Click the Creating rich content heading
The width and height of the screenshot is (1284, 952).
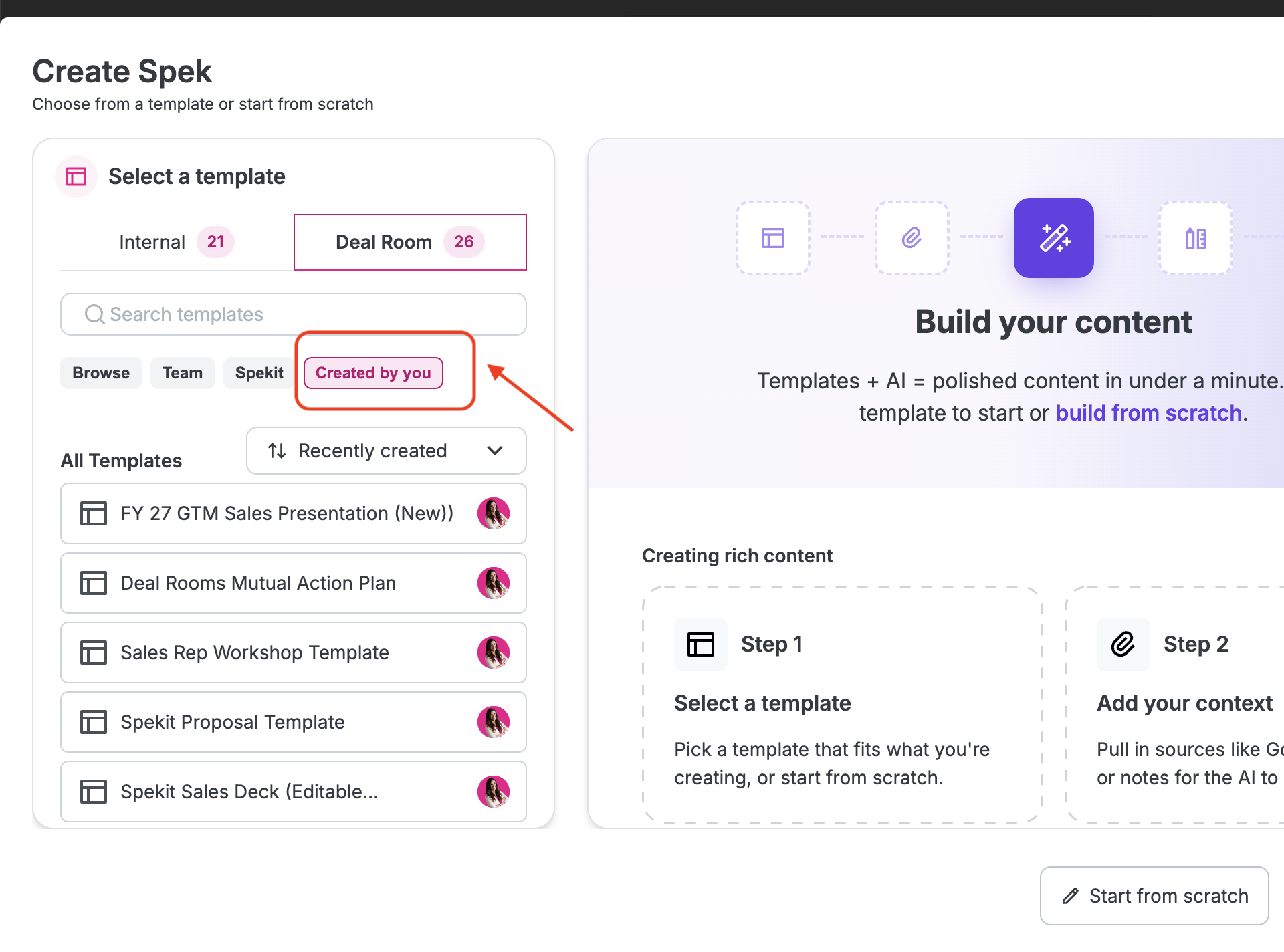point(737,556)
